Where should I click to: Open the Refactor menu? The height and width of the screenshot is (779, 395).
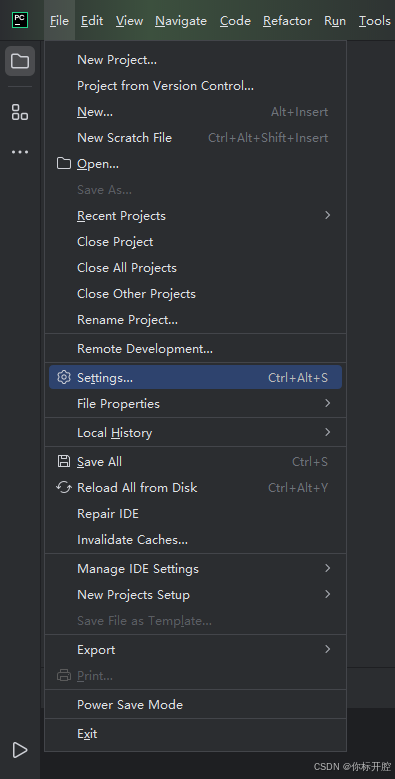click(287, 20)
